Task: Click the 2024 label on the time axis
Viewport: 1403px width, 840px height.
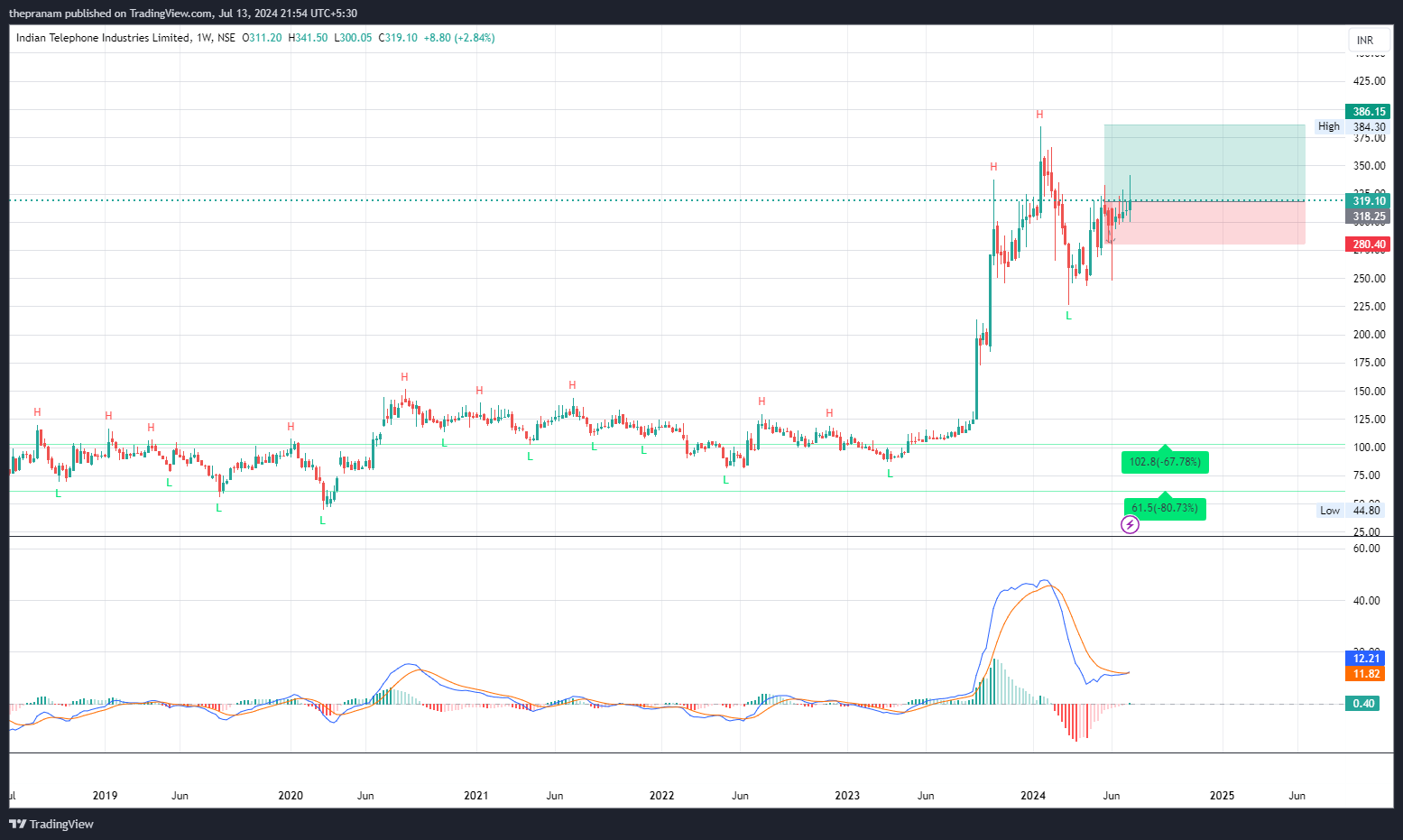Action: pyautogui.click(x=1033, y=796)
